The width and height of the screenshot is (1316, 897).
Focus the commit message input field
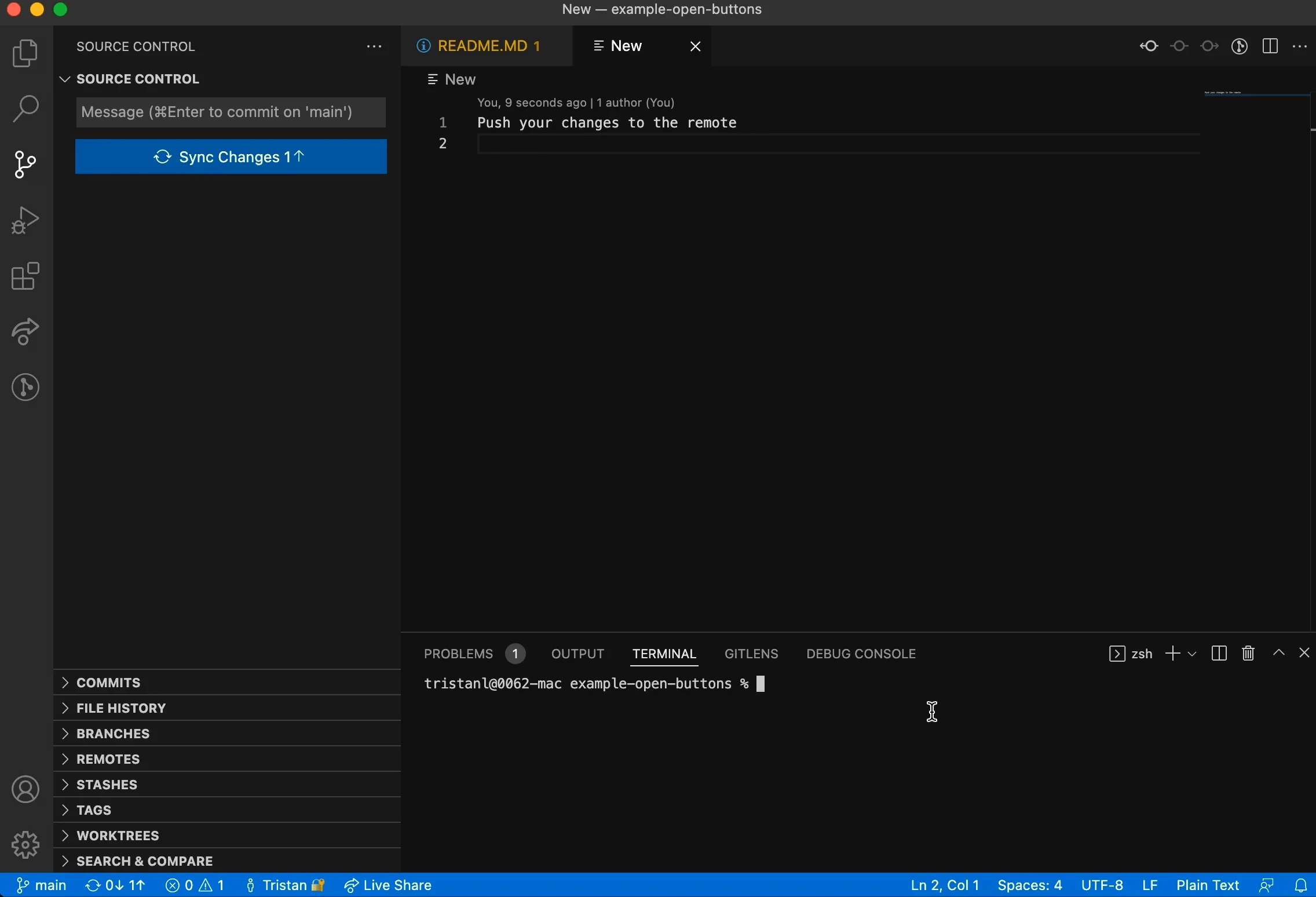231,112
